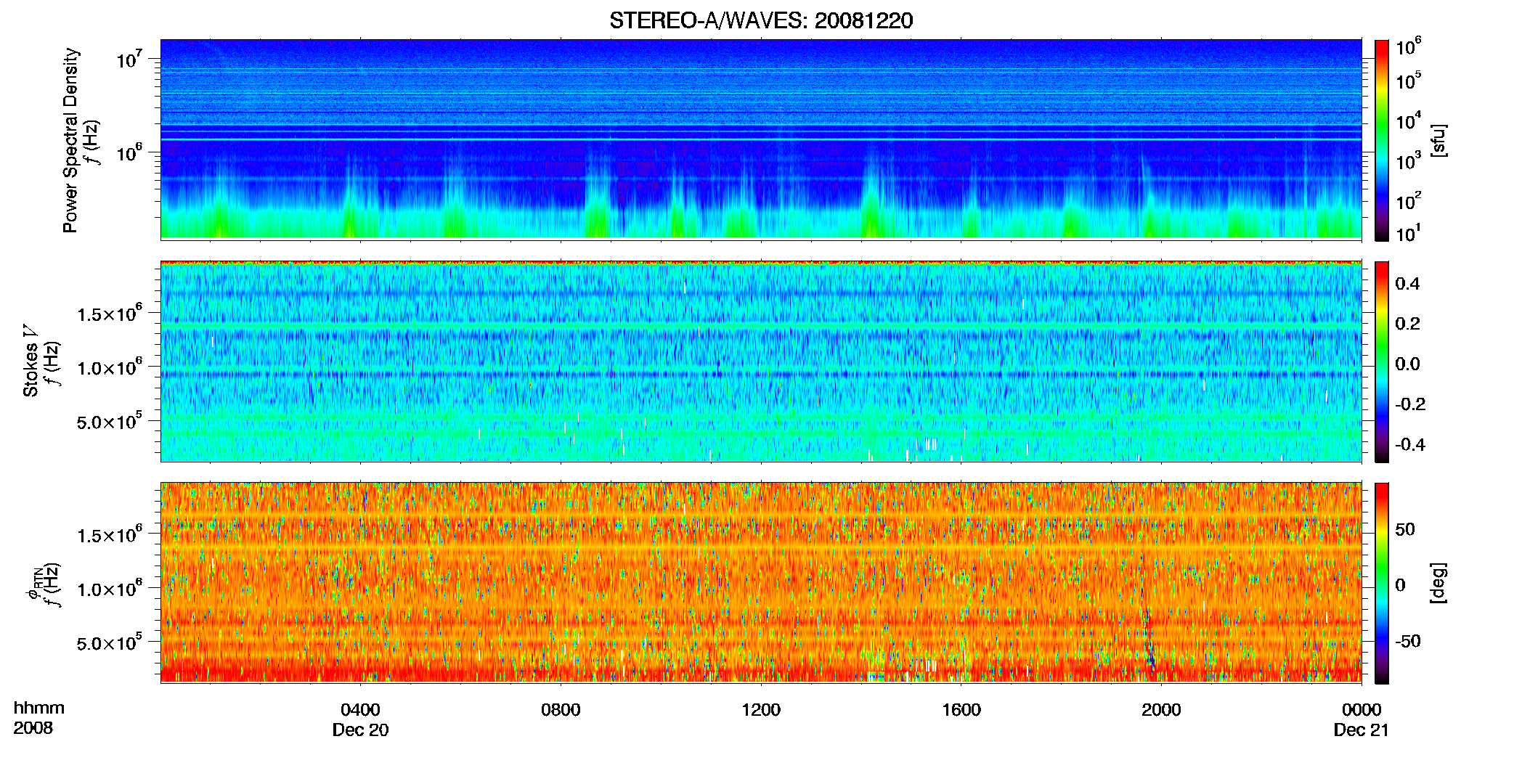The height and width of the screenshot is (784, 1522).
Task: Click the Dec 21 date label
Action: pos(1362,730)
